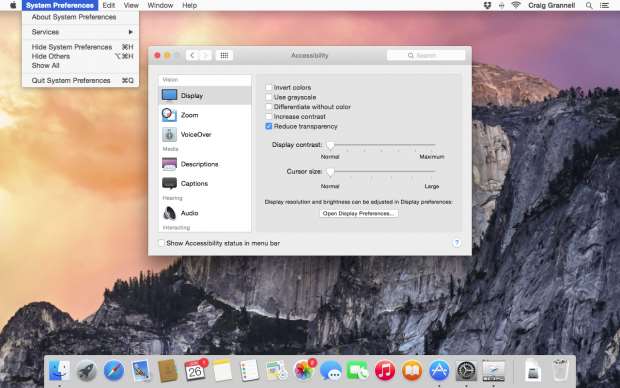
Task: Expand the Services submenu arrow
Action: 130,32
